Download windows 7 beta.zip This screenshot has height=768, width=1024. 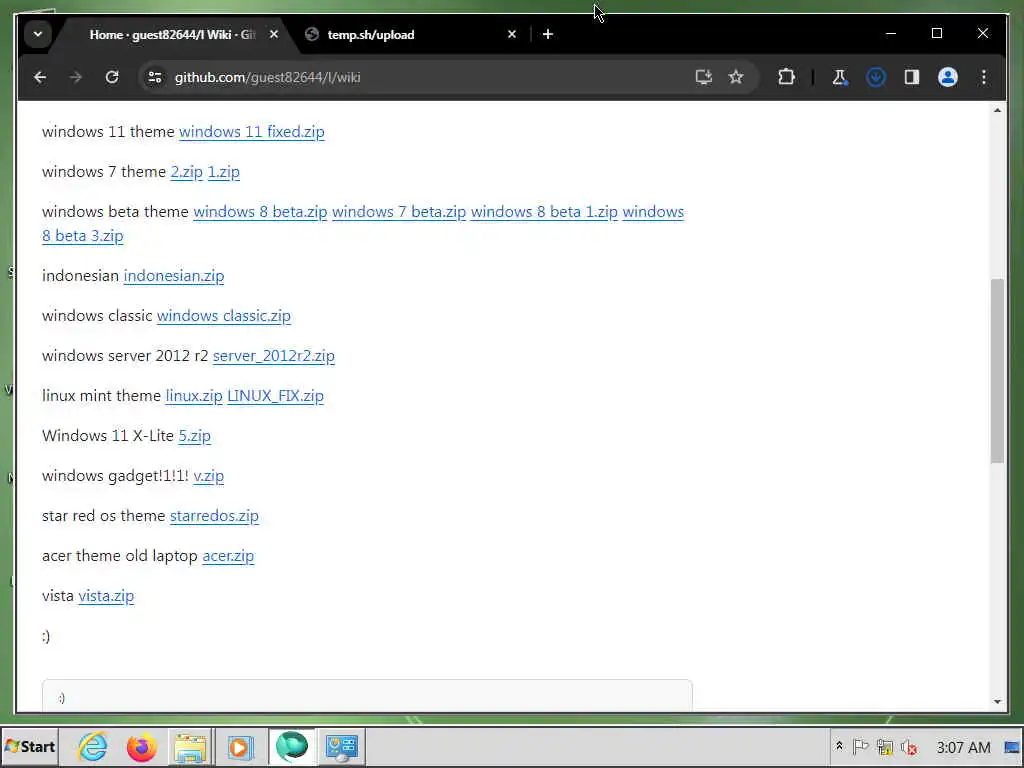399,212
